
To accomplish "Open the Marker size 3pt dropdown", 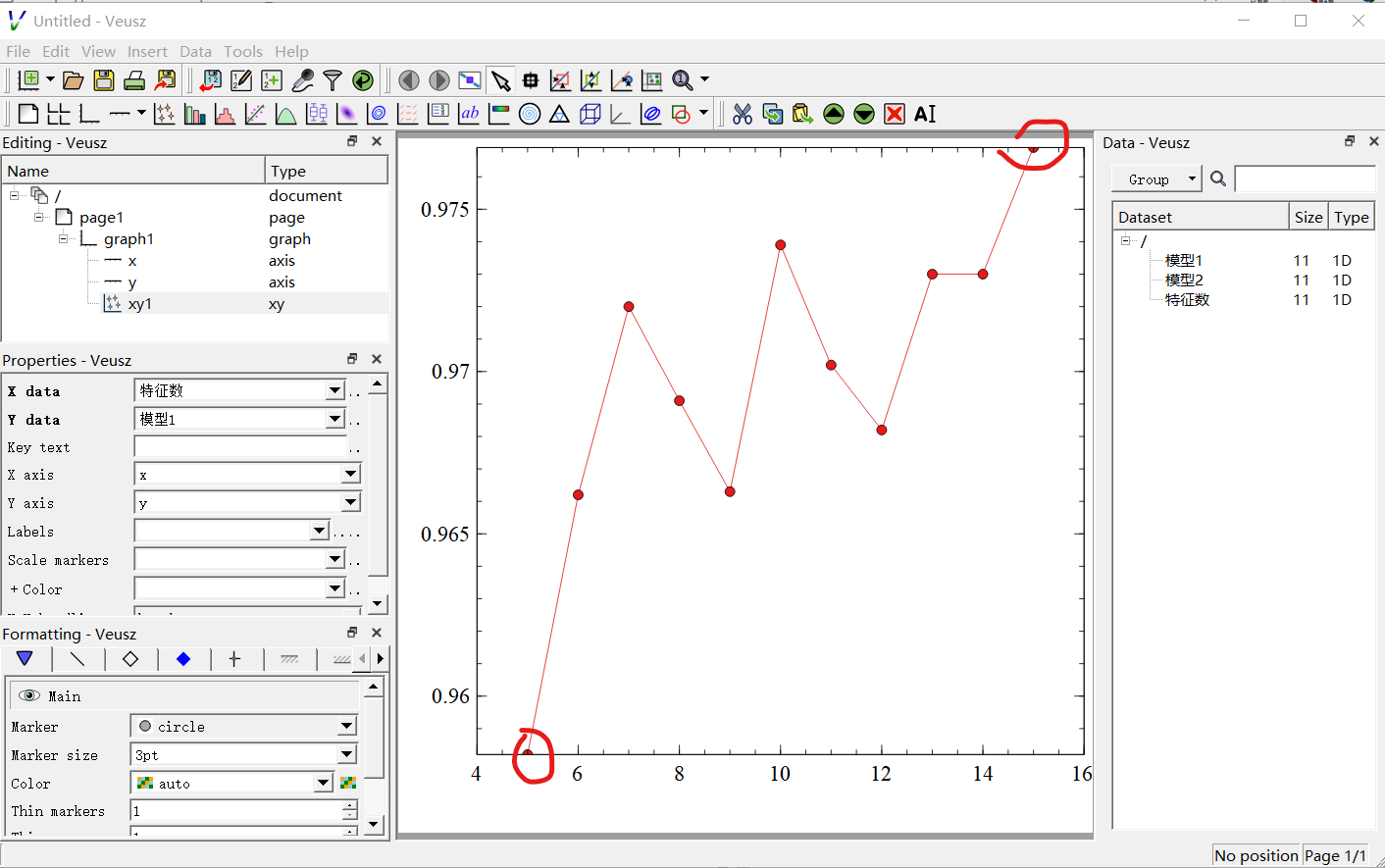I will pyautogui.click(x=346, y=754).
